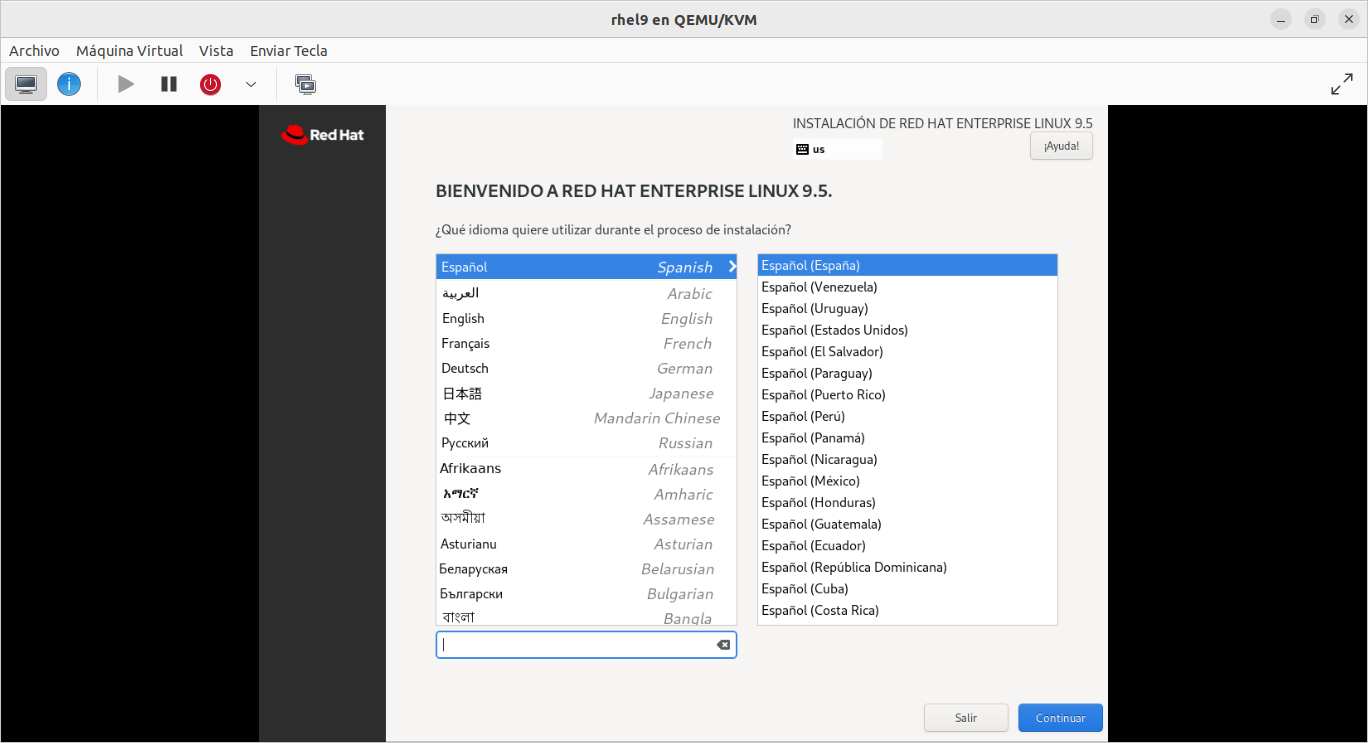The height and width of the screenshot is (743, 1368).
Task: Click the ¡Ayuda! button
Action: click(1061, 146)
